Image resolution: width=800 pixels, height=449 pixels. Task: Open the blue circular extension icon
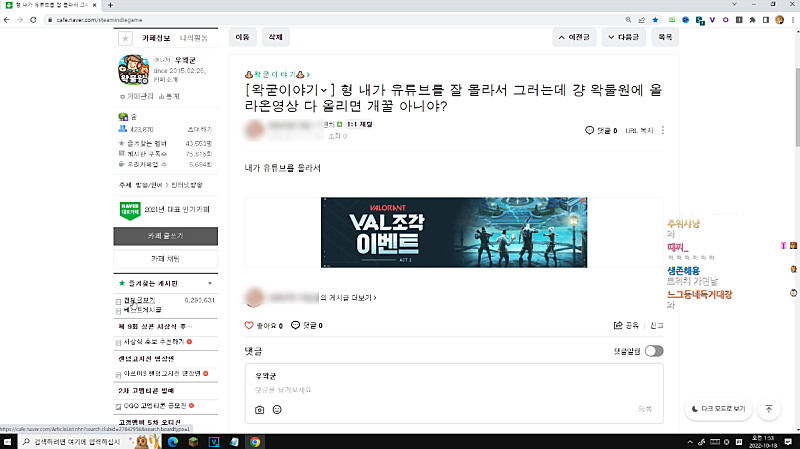686,20
